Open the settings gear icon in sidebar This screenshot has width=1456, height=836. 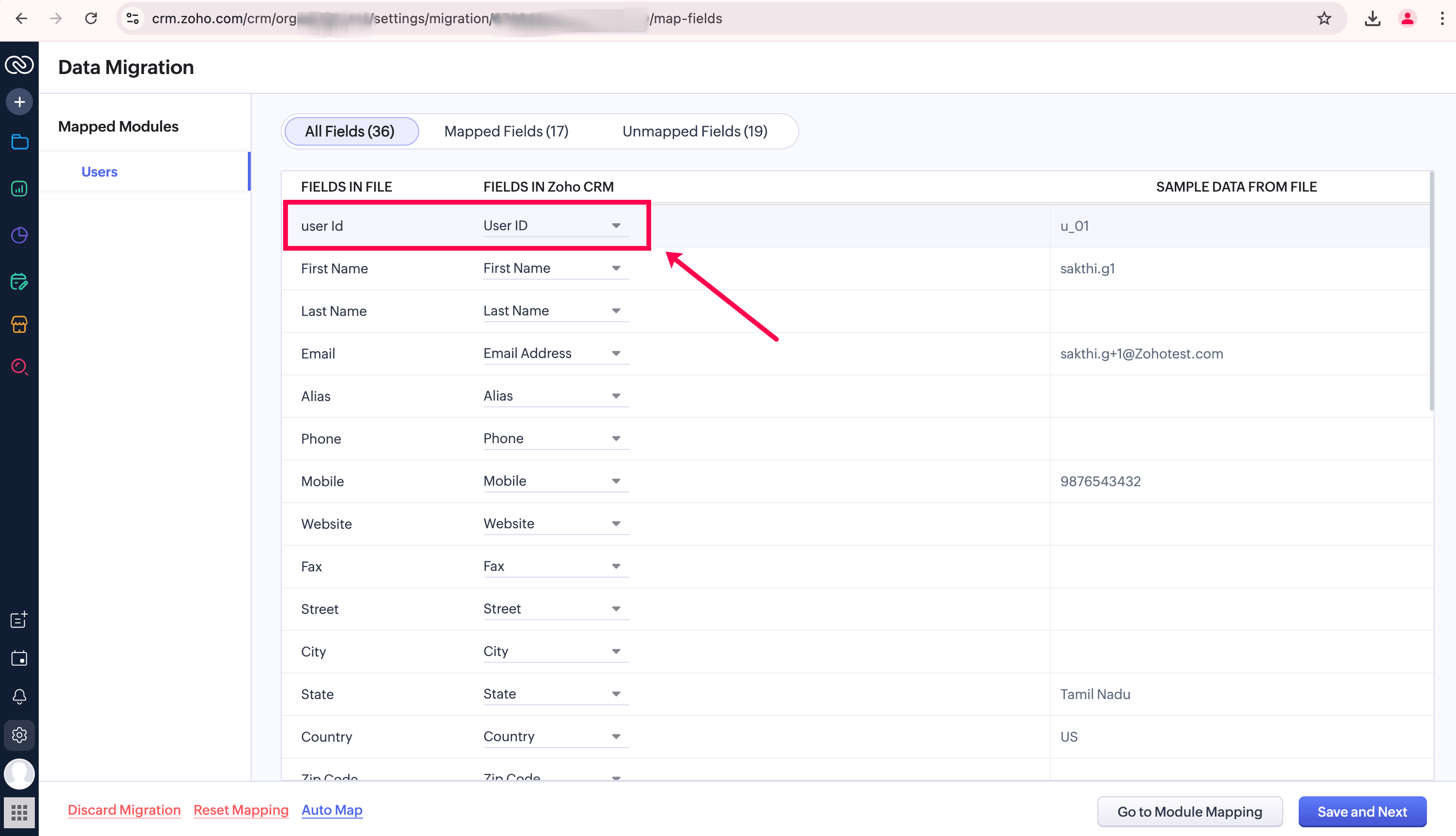[19, 735]
